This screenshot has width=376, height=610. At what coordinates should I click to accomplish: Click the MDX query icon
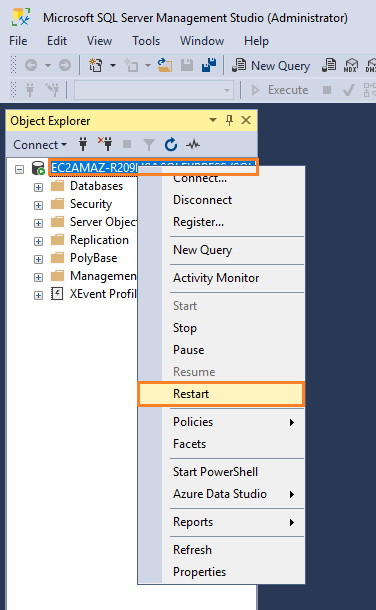351,65
